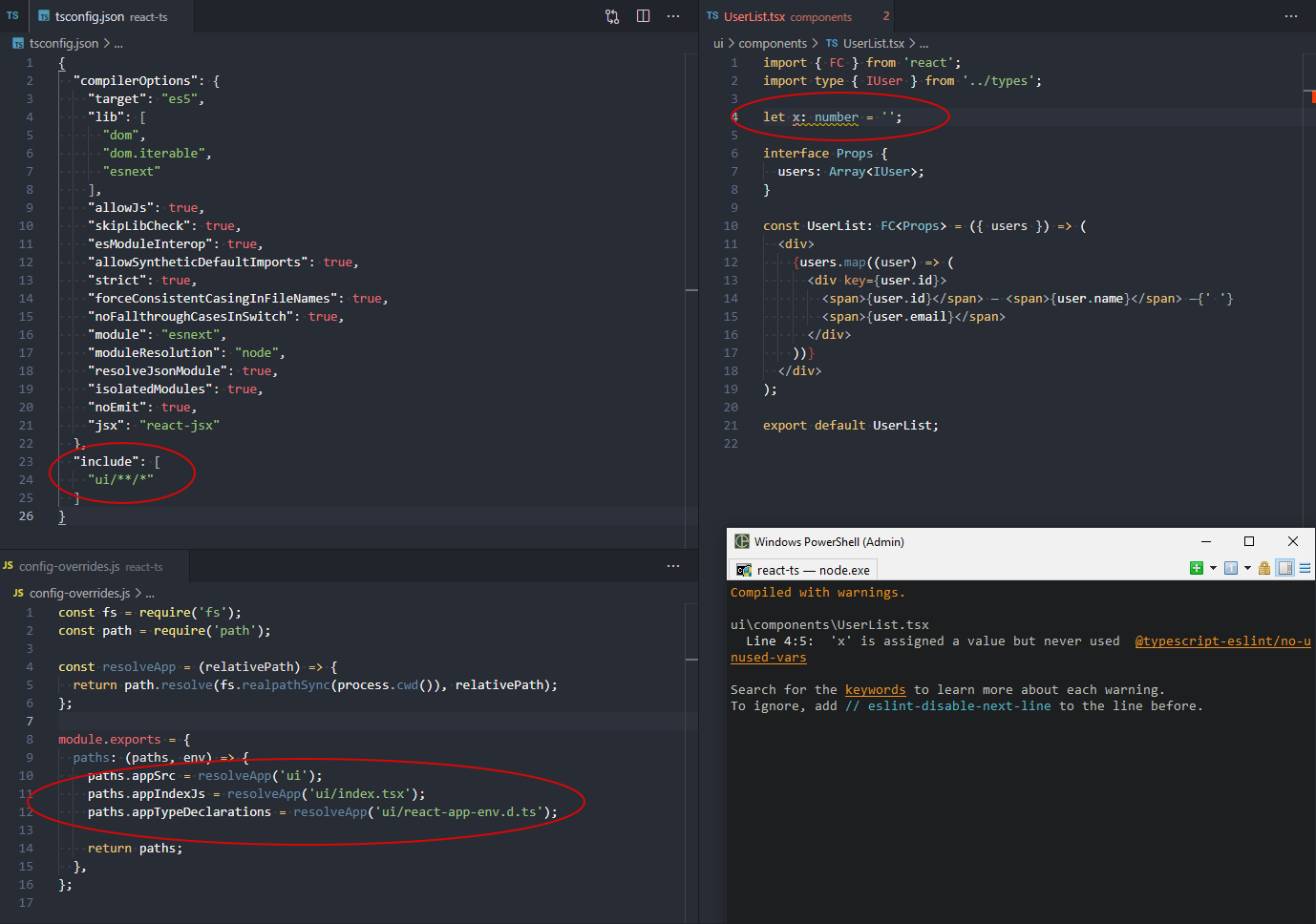Click the green plus new console icon

click(x=1196, y=569)
